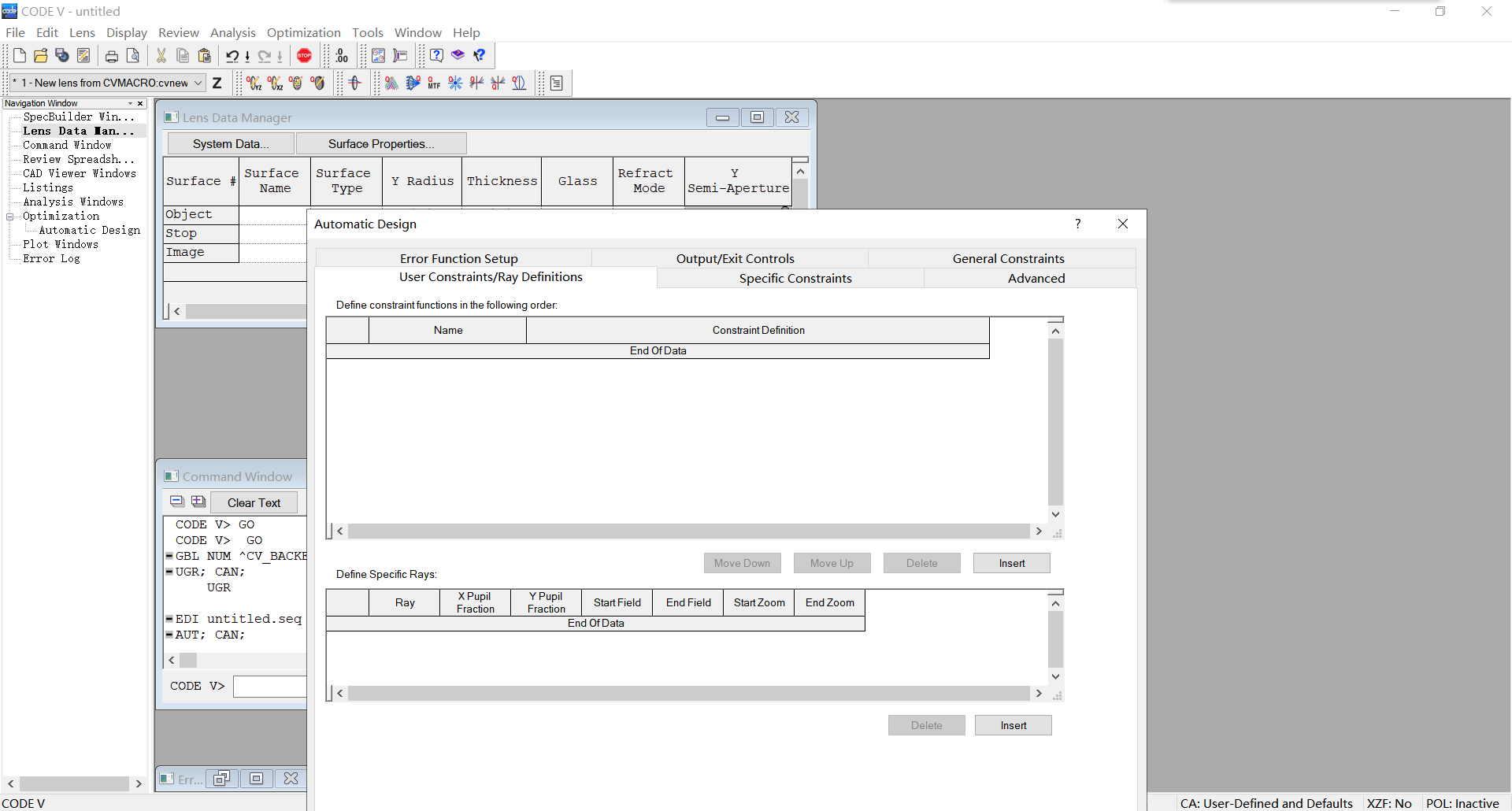Run quick spot diagram
Screen dimensions: 1512x811
click(x=455, y=83)
